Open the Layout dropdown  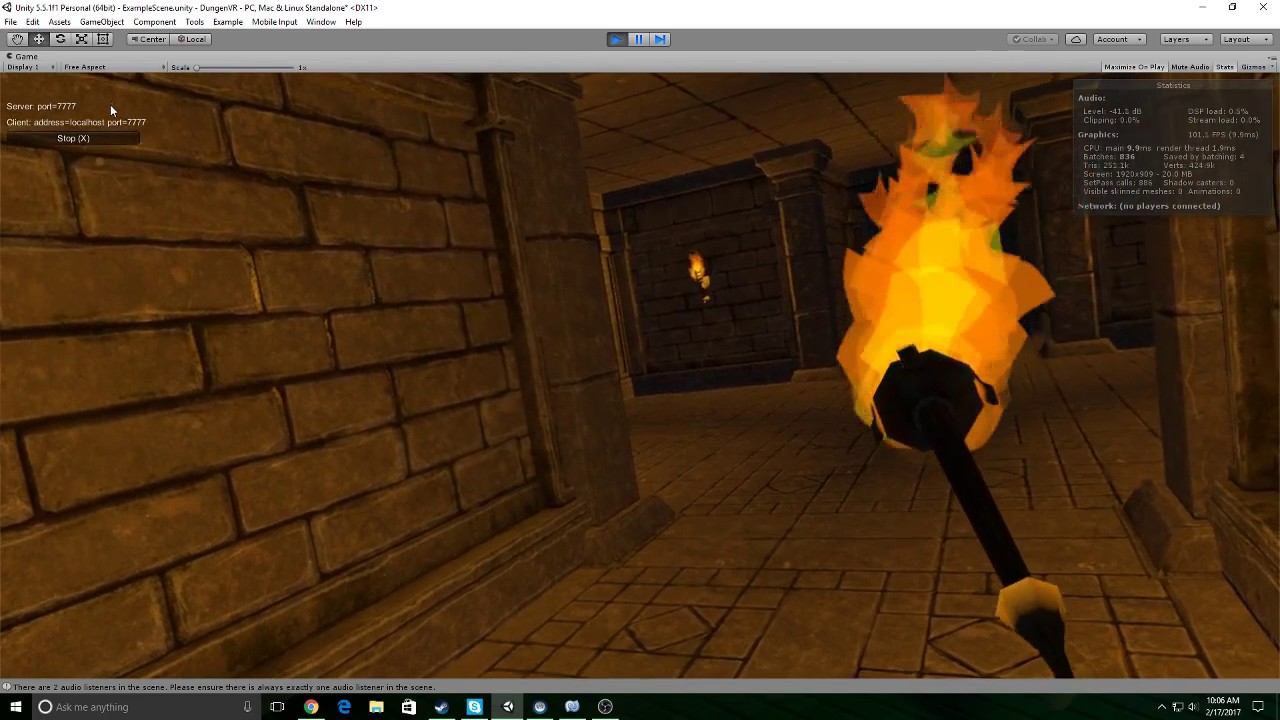1245,39
